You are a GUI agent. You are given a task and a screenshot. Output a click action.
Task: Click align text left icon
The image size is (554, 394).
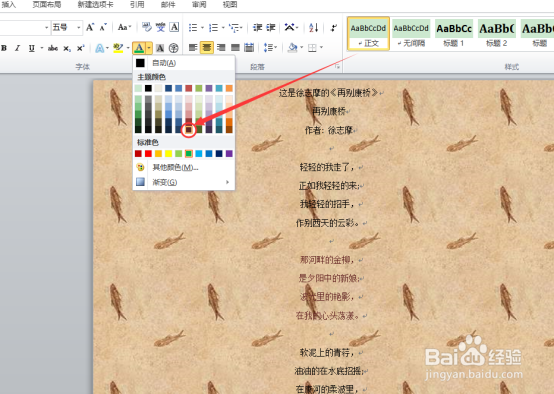point(193,47)
